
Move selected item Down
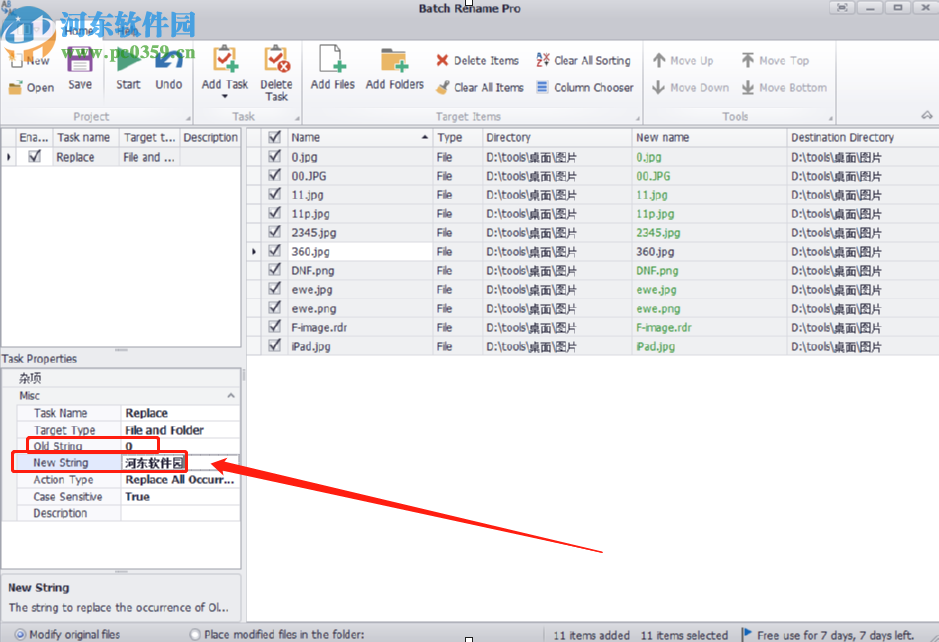[690, 87]
